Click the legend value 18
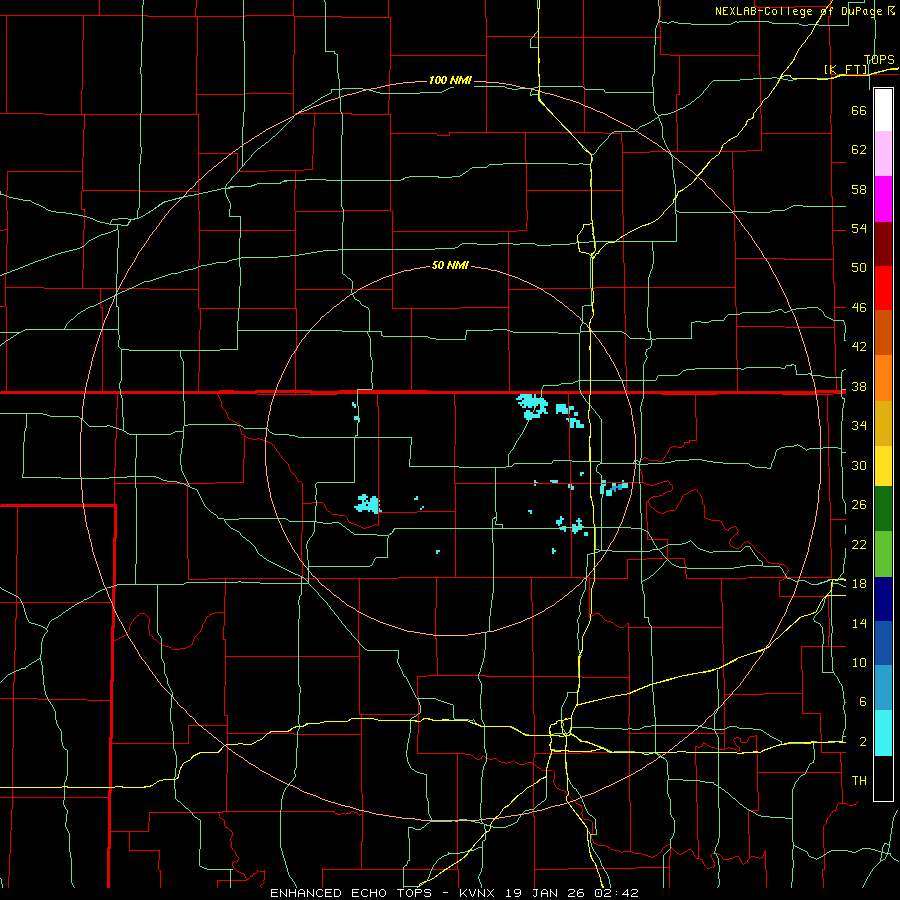Image resolution: width=900 pixels, height=900 pixels. click(859, 584)
